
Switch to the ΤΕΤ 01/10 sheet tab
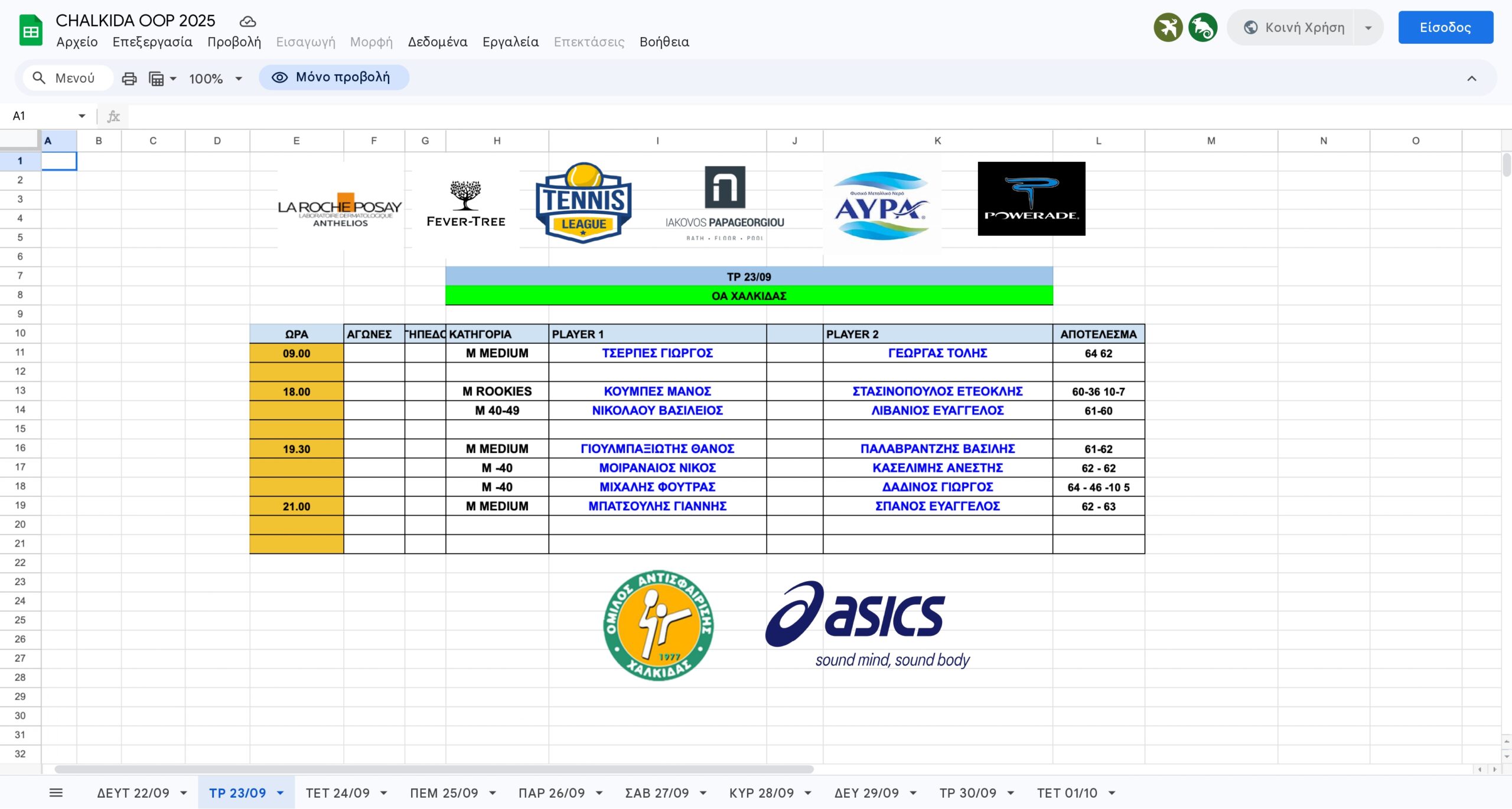click(x=1067, y=793)
